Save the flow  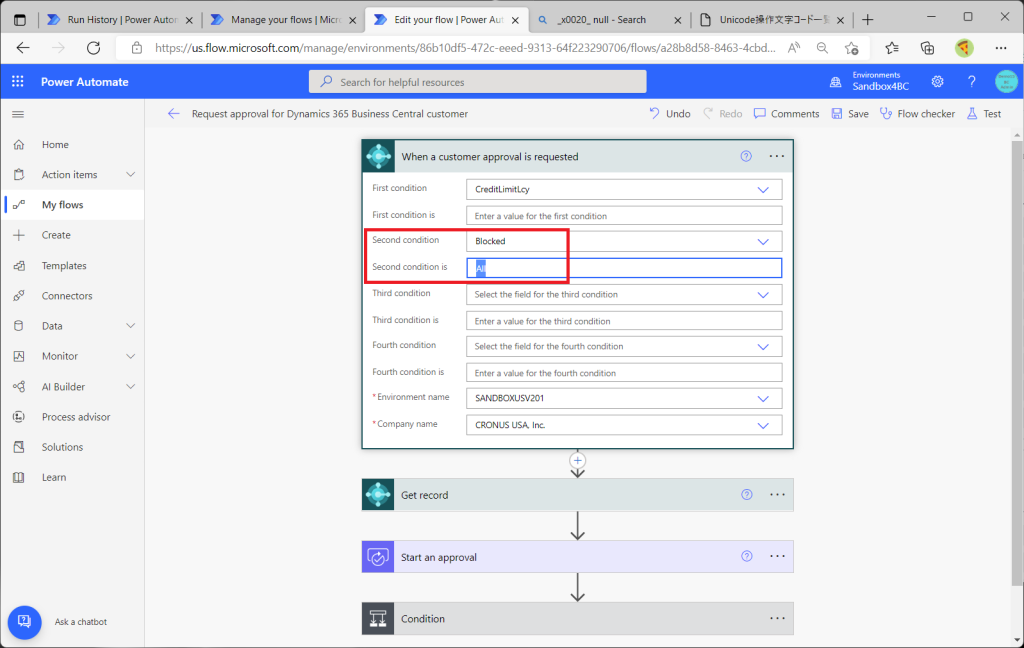click(850, 114)
